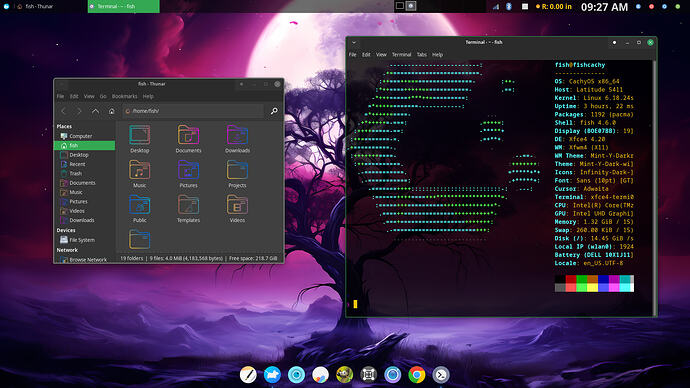690x388 pixels.
Task: Click the Bluetooth tray icon
Action: [509, 7]
